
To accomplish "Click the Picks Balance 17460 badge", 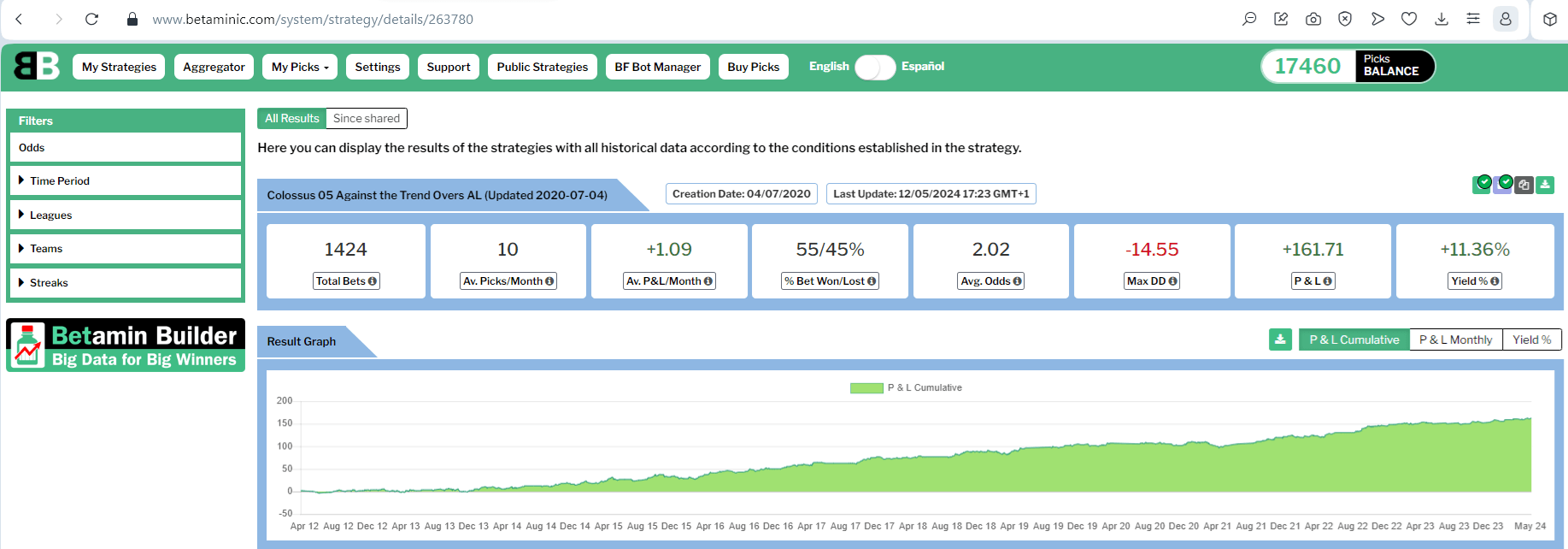I will (1348, 66).
